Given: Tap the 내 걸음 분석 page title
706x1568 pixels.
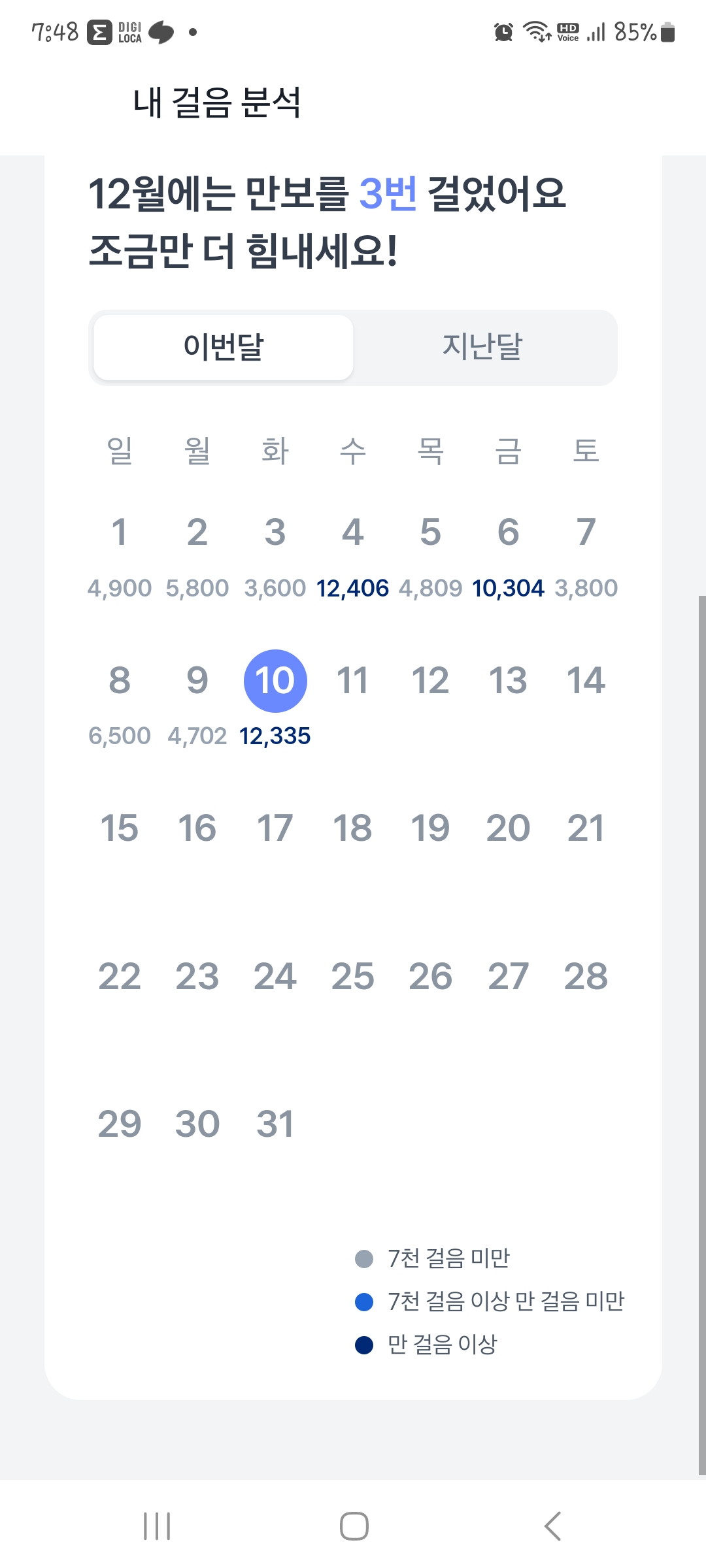Looking at the screenshot, I should click(217, 103).
